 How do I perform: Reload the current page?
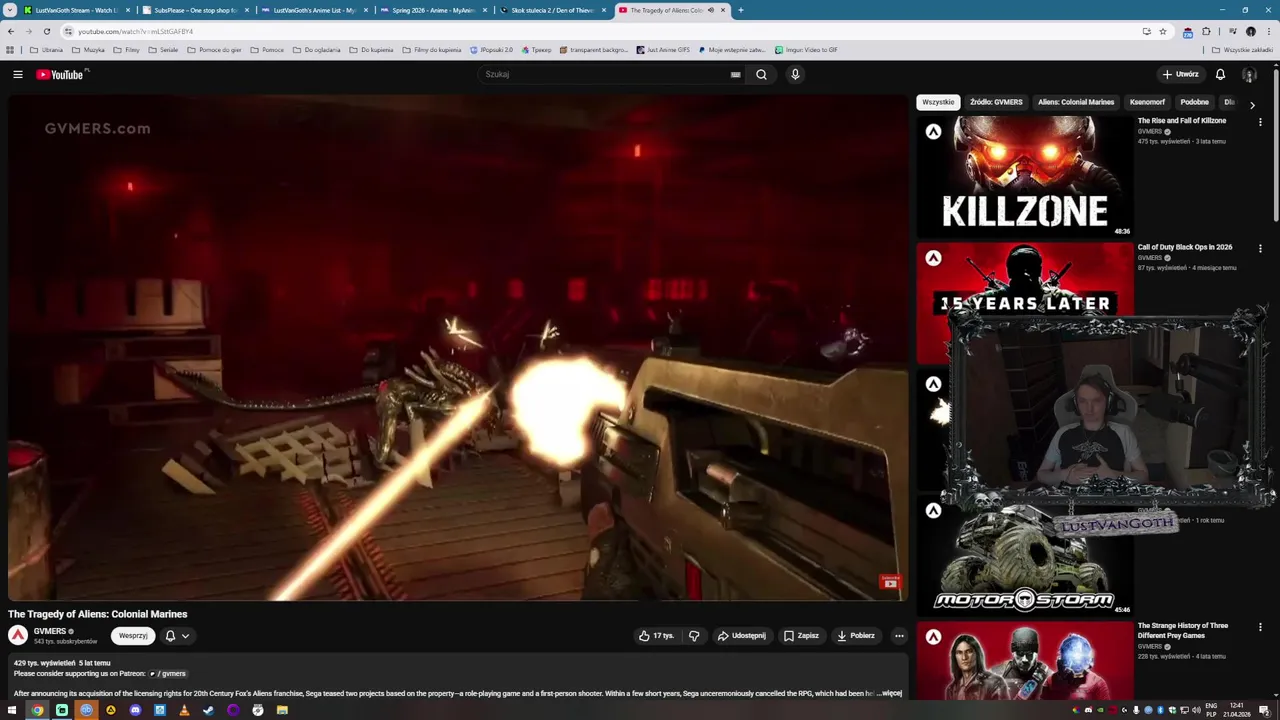[46, 31]
